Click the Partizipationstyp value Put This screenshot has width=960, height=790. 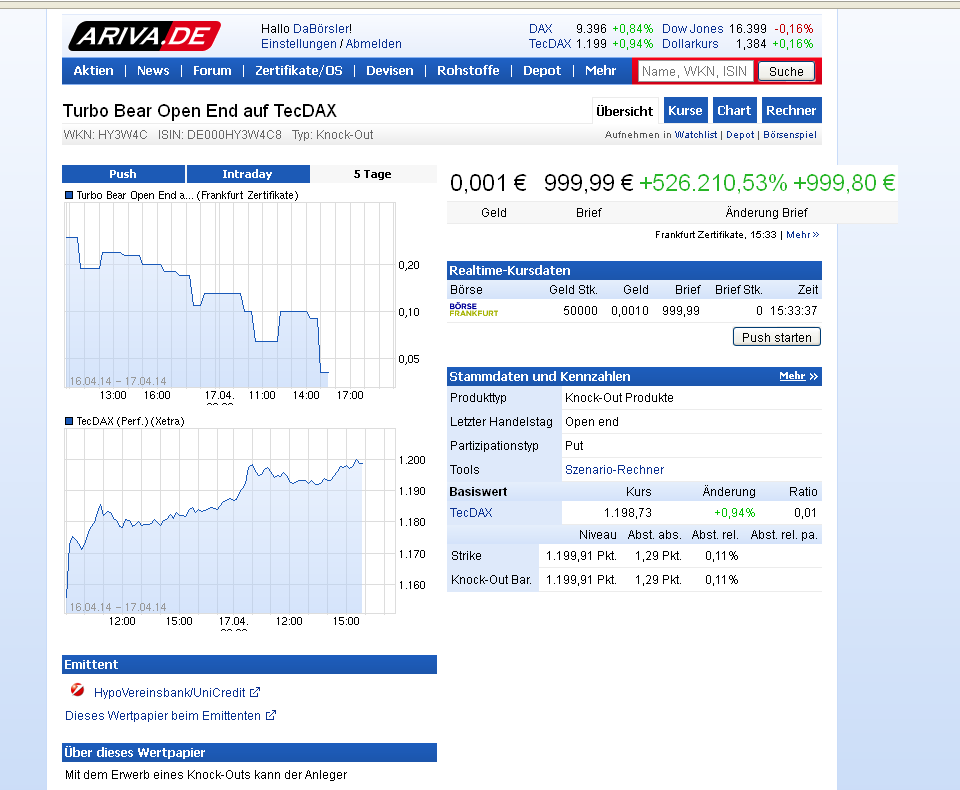tap(574, 446)
